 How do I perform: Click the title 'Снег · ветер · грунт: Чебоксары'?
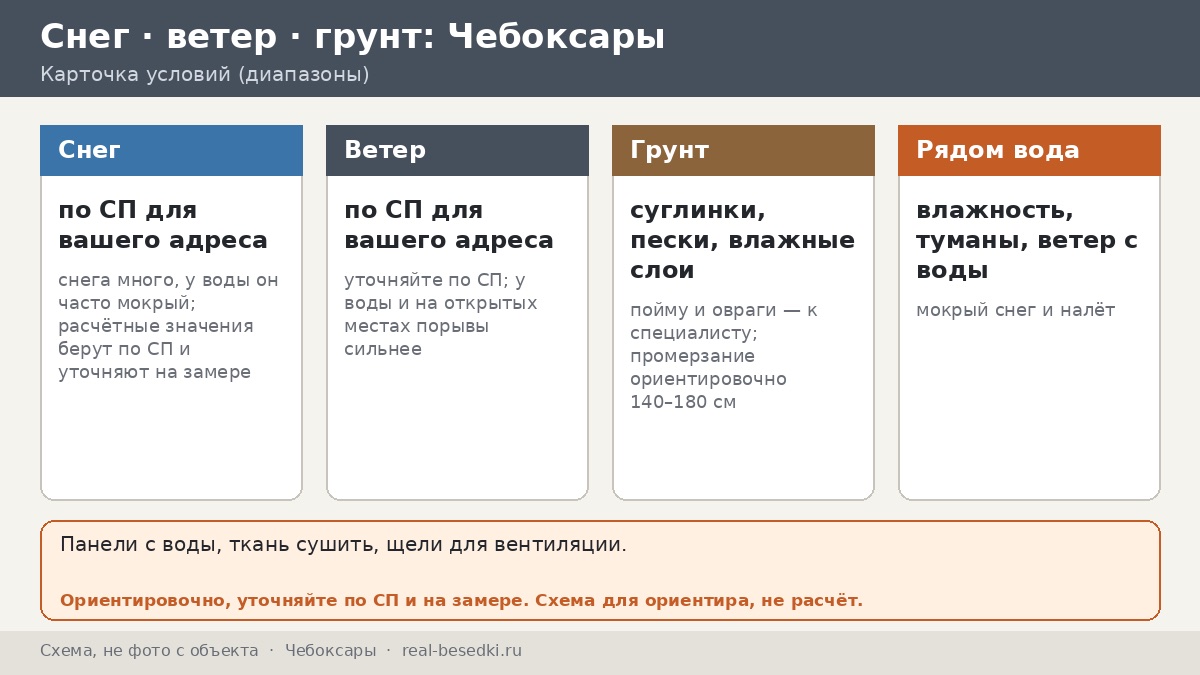point(352,37)
